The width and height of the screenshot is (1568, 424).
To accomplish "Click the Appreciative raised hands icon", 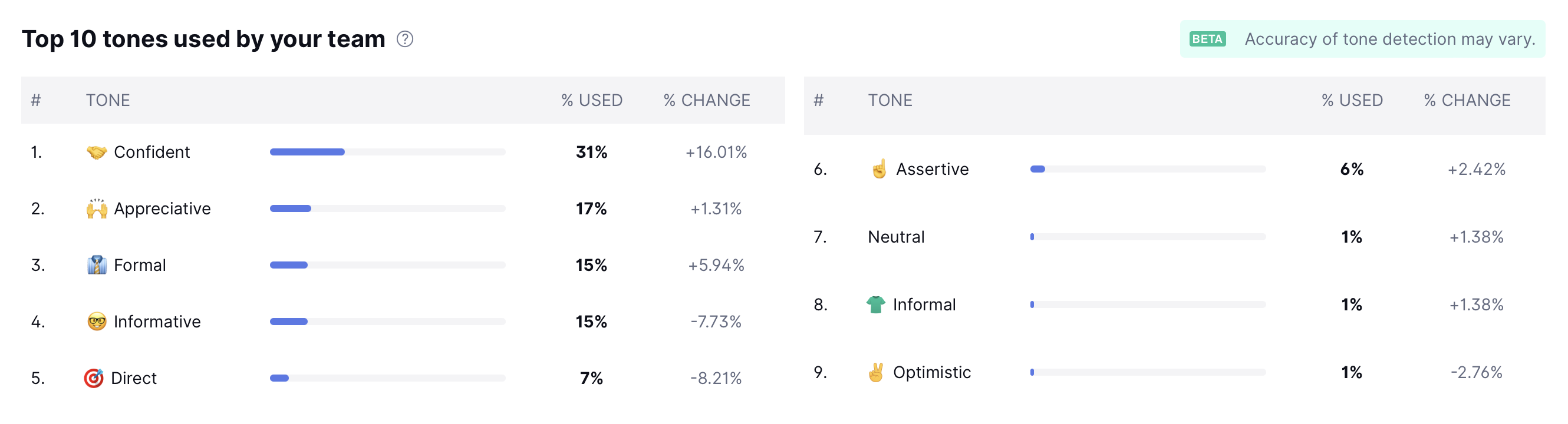I will 96,208.
